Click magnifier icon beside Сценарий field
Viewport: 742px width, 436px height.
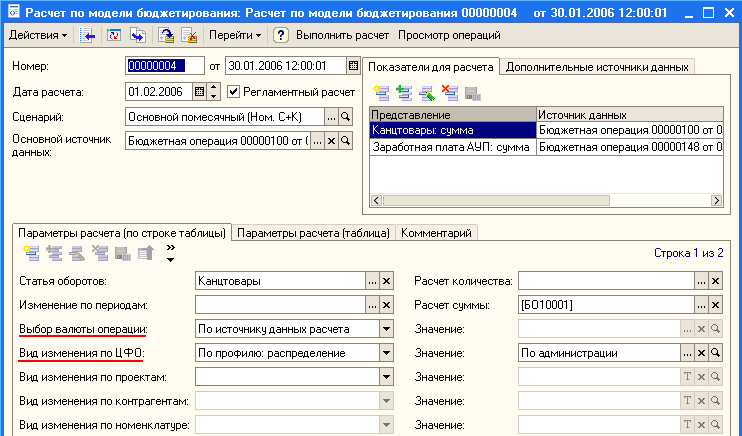point(346,117)
